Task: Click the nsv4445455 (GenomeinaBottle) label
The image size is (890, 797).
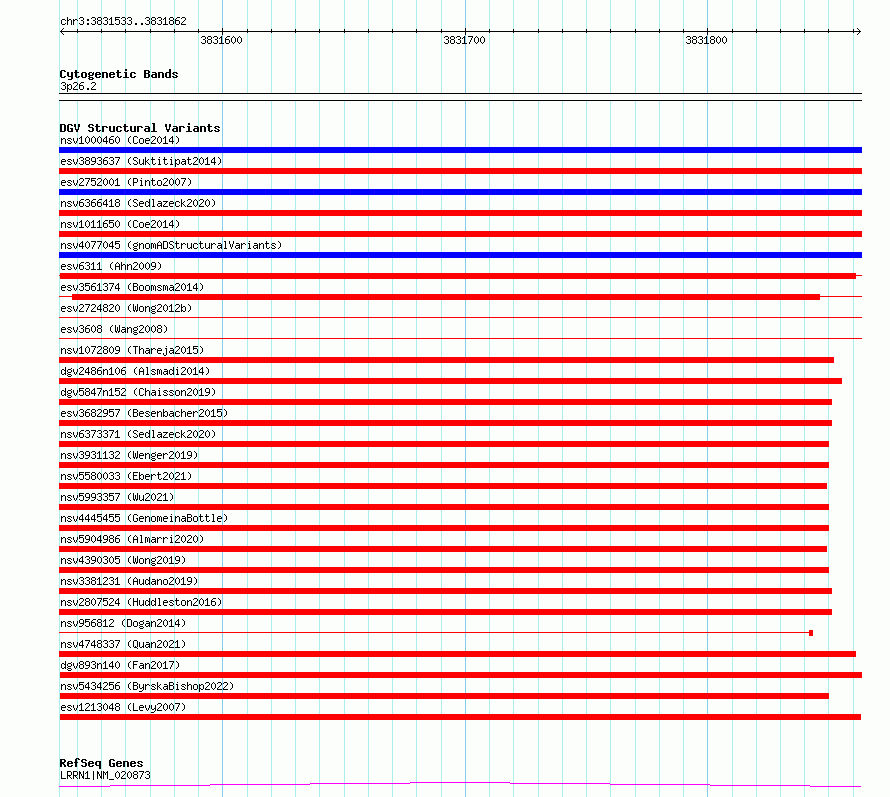Action: [144, 518]
